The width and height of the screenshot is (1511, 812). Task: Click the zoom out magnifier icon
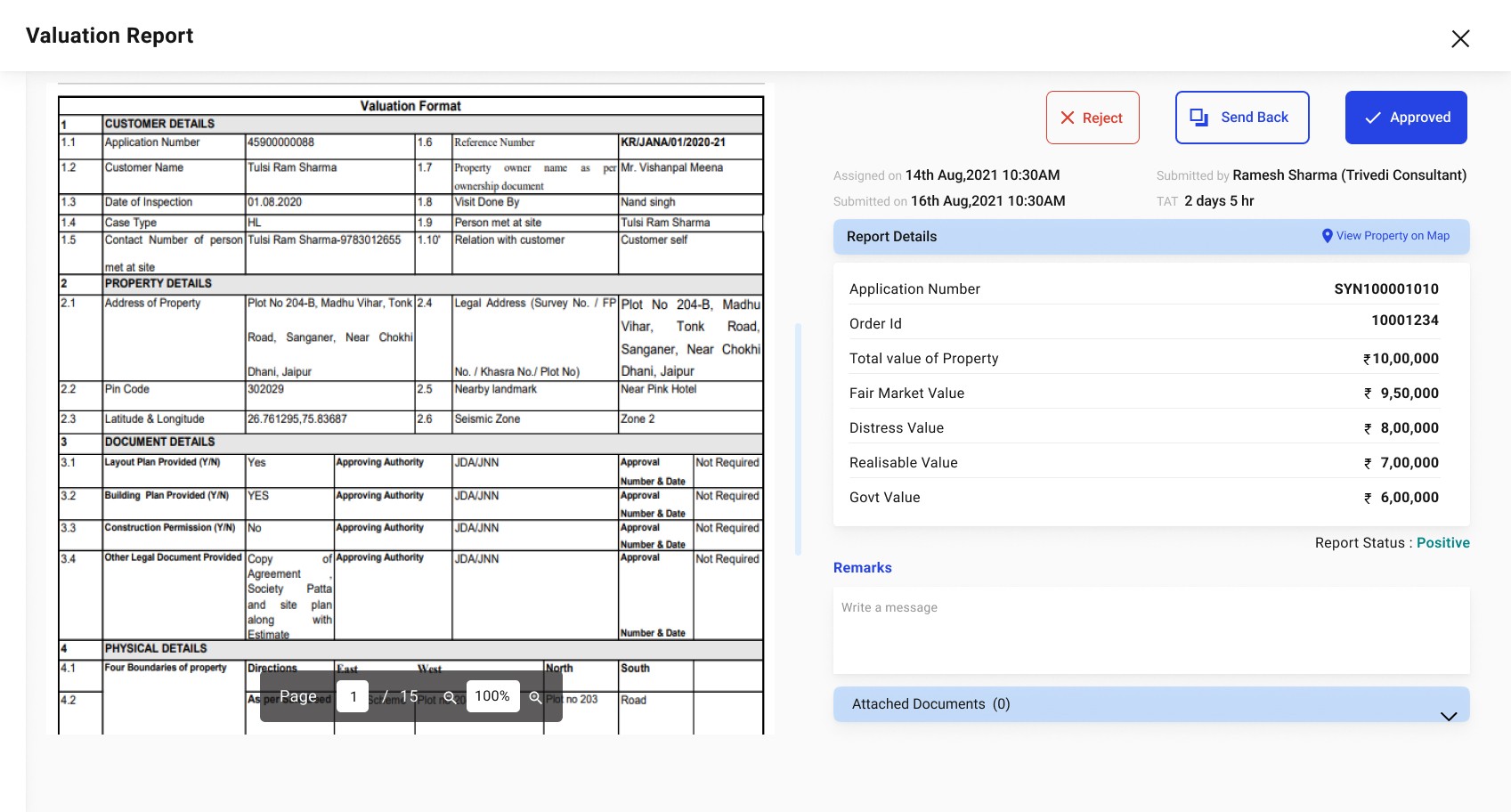451,697
